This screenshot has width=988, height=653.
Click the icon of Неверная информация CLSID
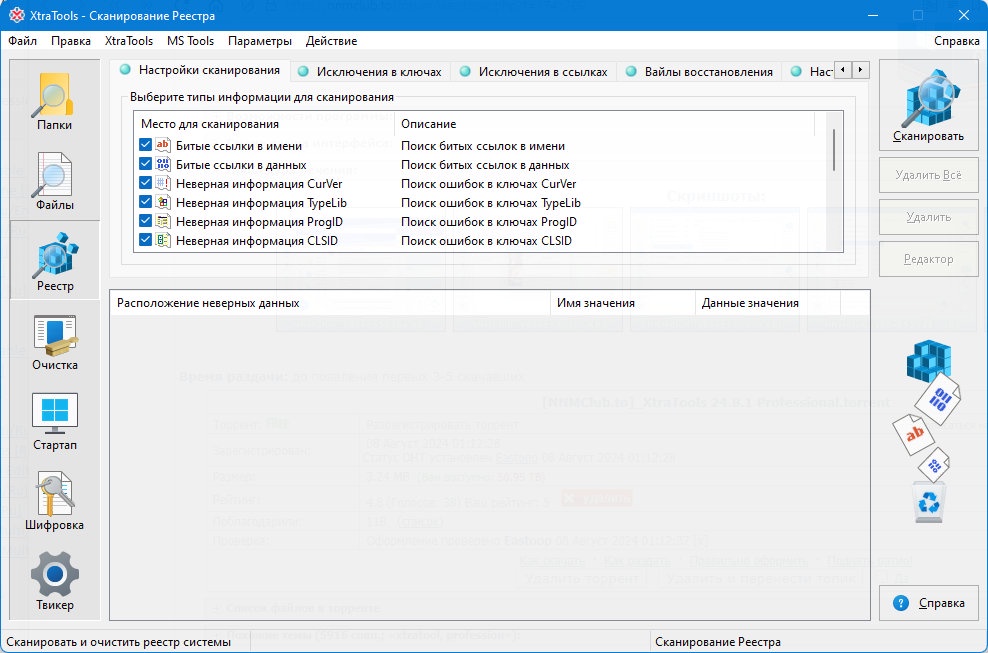(x=163, y=240)
